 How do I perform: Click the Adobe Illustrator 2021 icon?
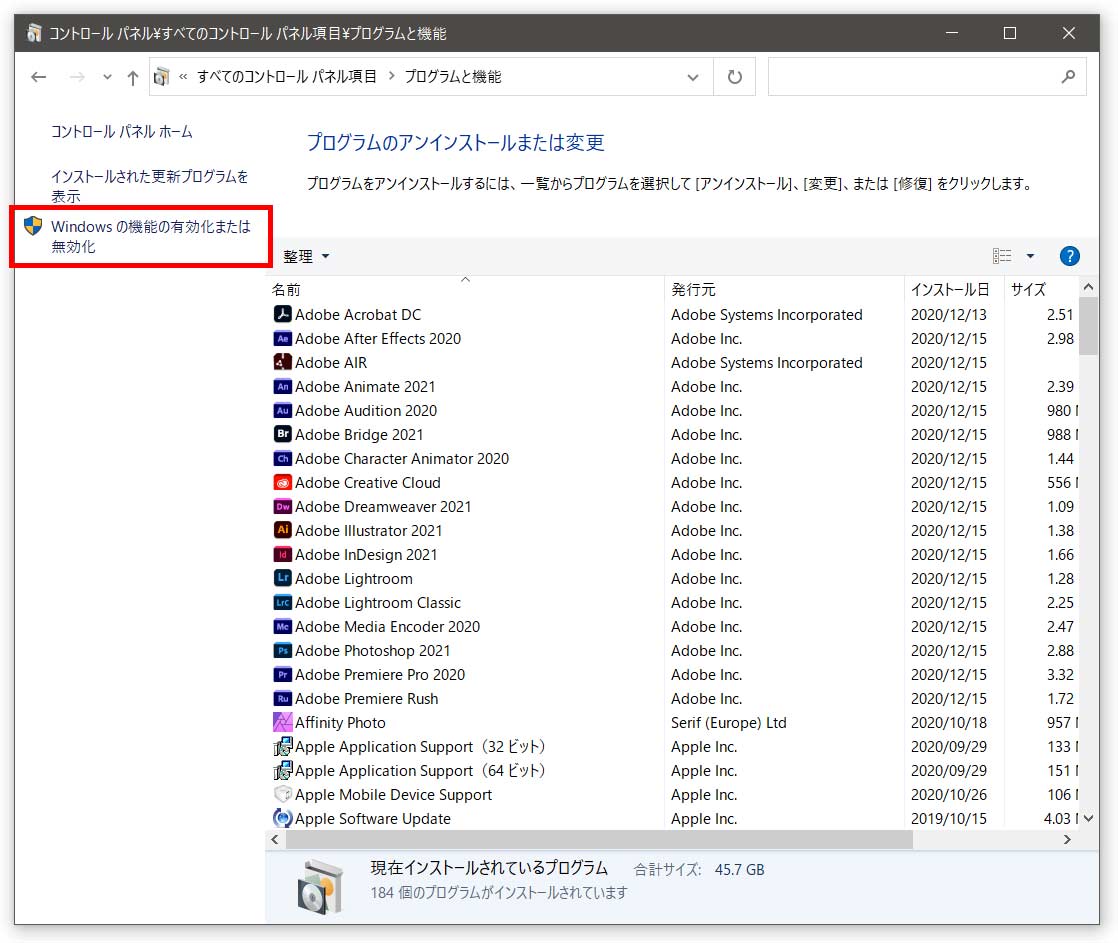282,530
